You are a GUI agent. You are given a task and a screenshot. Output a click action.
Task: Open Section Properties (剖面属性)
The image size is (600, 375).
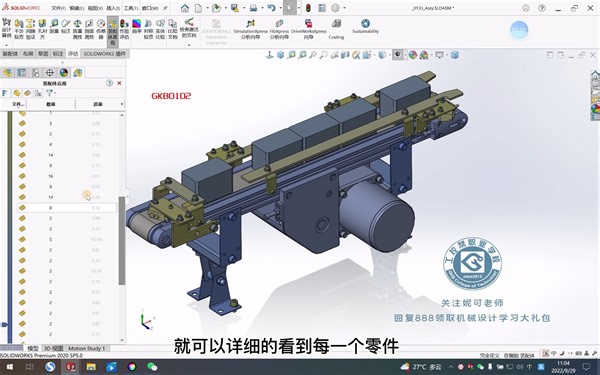point(89,29)
